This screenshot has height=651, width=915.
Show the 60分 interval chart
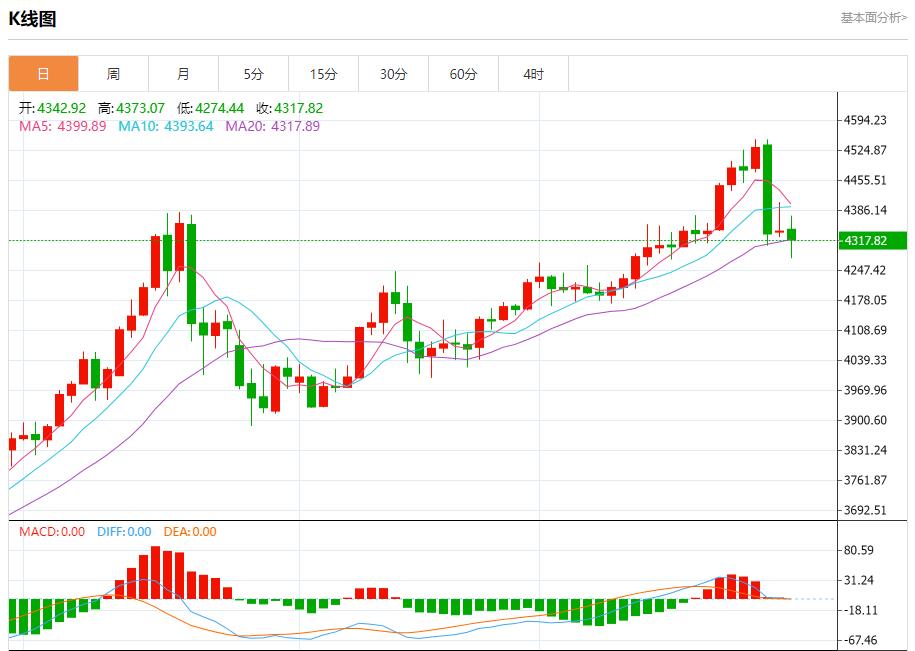point(463,74)
